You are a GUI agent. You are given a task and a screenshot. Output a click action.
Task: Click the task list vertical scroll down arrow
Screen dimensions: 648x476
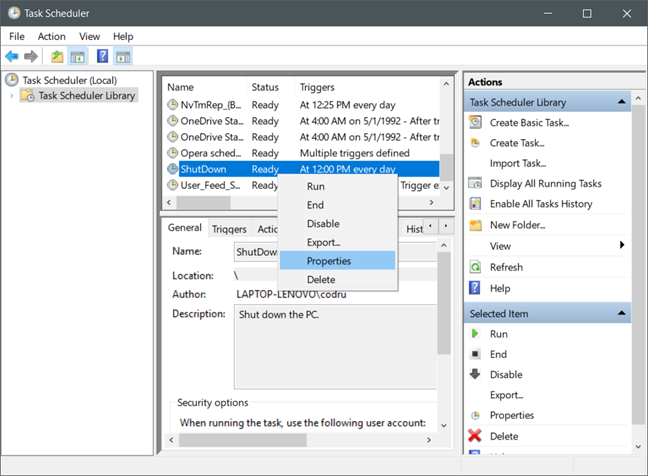tap(446, 188)
